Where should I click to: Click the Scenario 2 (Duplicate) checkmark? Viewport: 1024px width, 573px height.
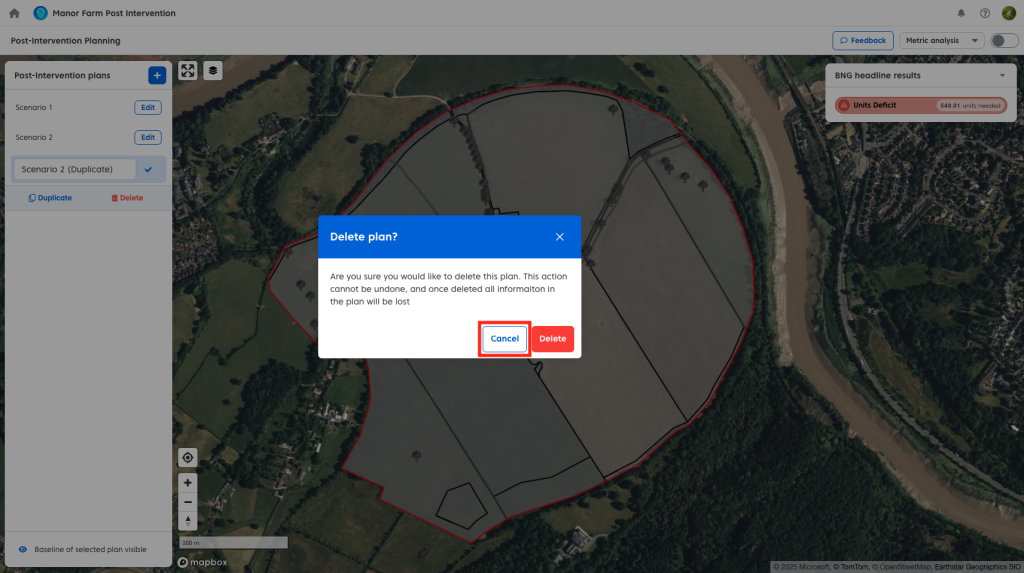tap(148, 169)
